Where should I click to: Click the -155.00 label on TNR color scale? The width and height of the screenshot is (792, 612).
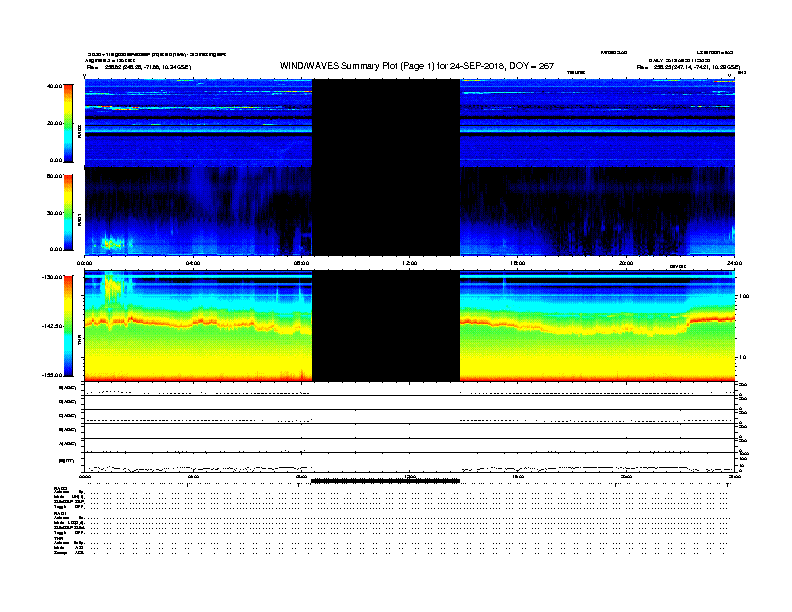point(53,375)
